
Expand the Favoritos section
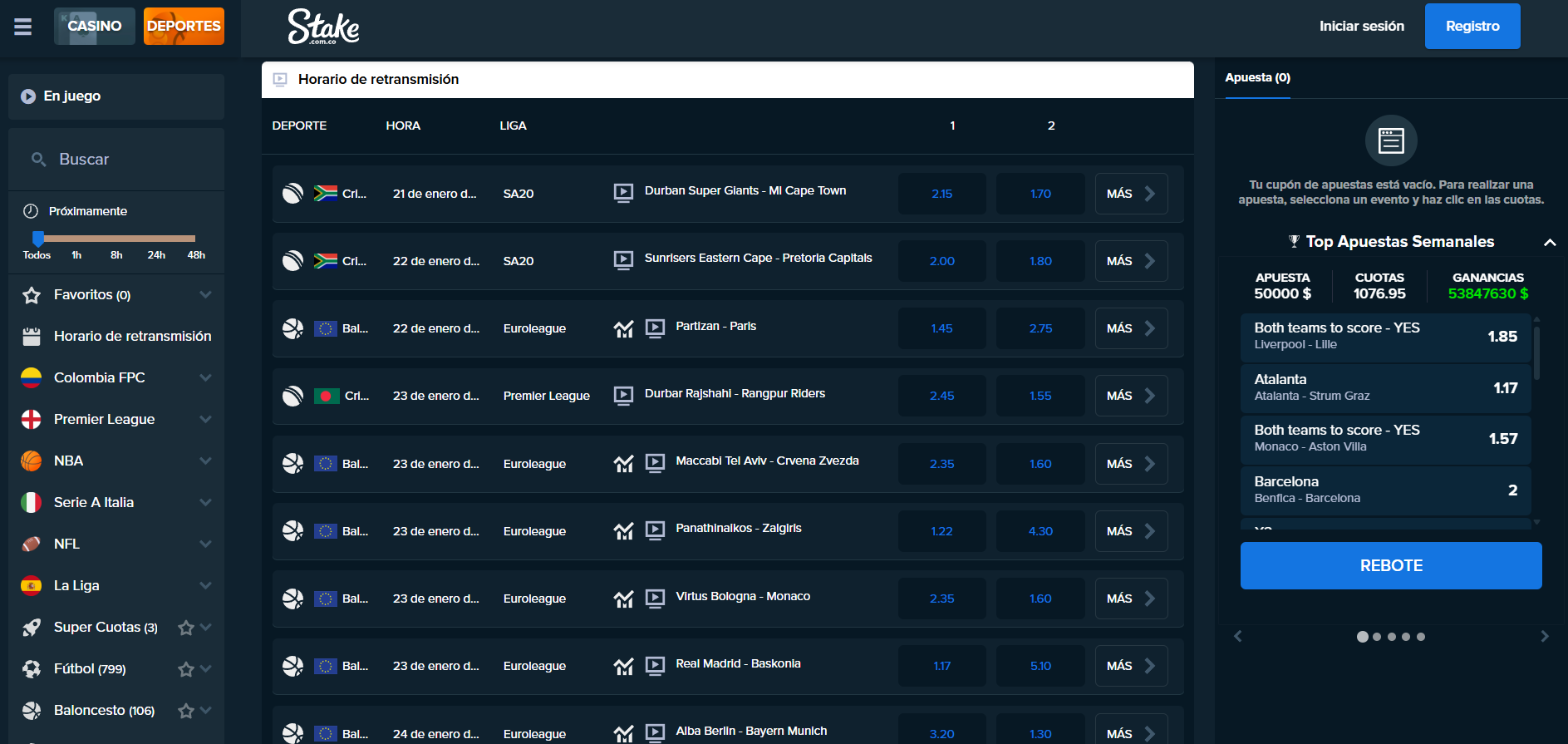coord(205,294)
